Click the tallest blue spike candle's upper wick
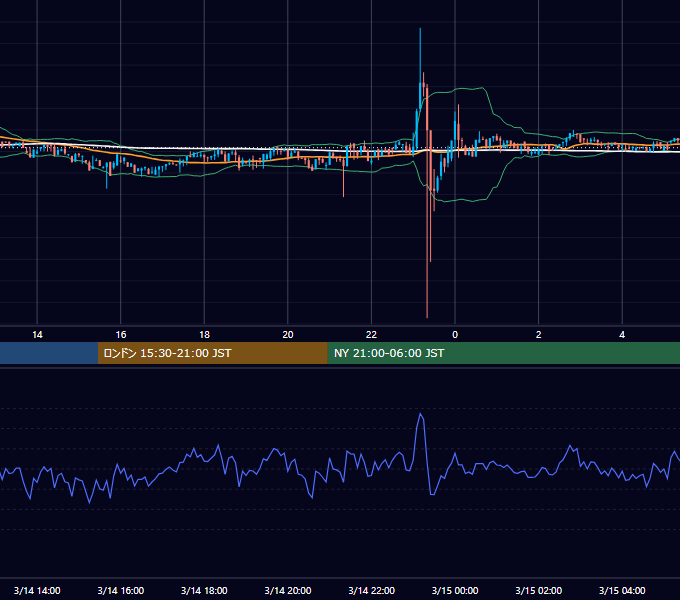This screenshot has height=600, width=680. [x=420, y=54]
